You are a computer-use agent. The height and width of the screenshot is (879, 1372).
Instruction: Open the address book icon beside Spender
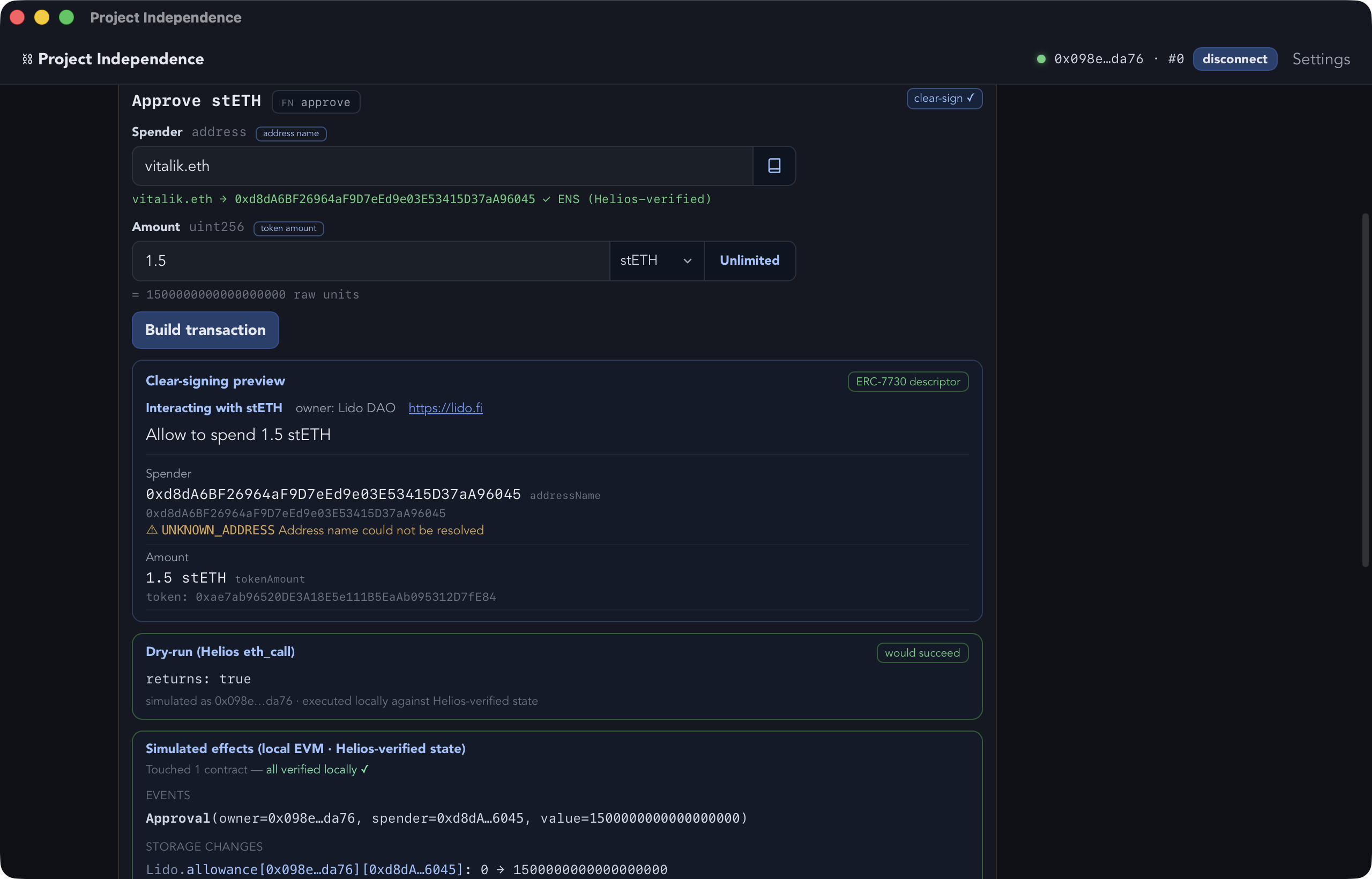click(774, 166)
